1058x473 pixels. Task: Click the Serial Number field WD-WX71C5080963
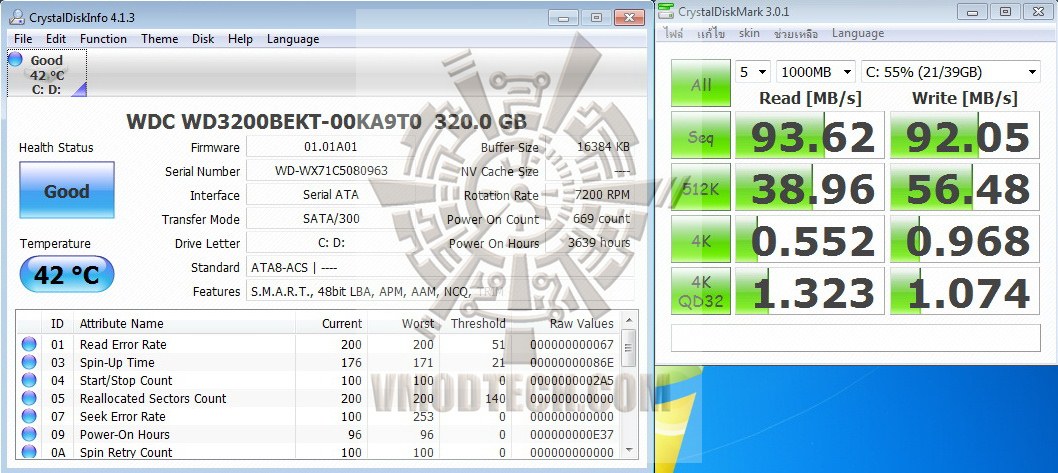point(331,171)
